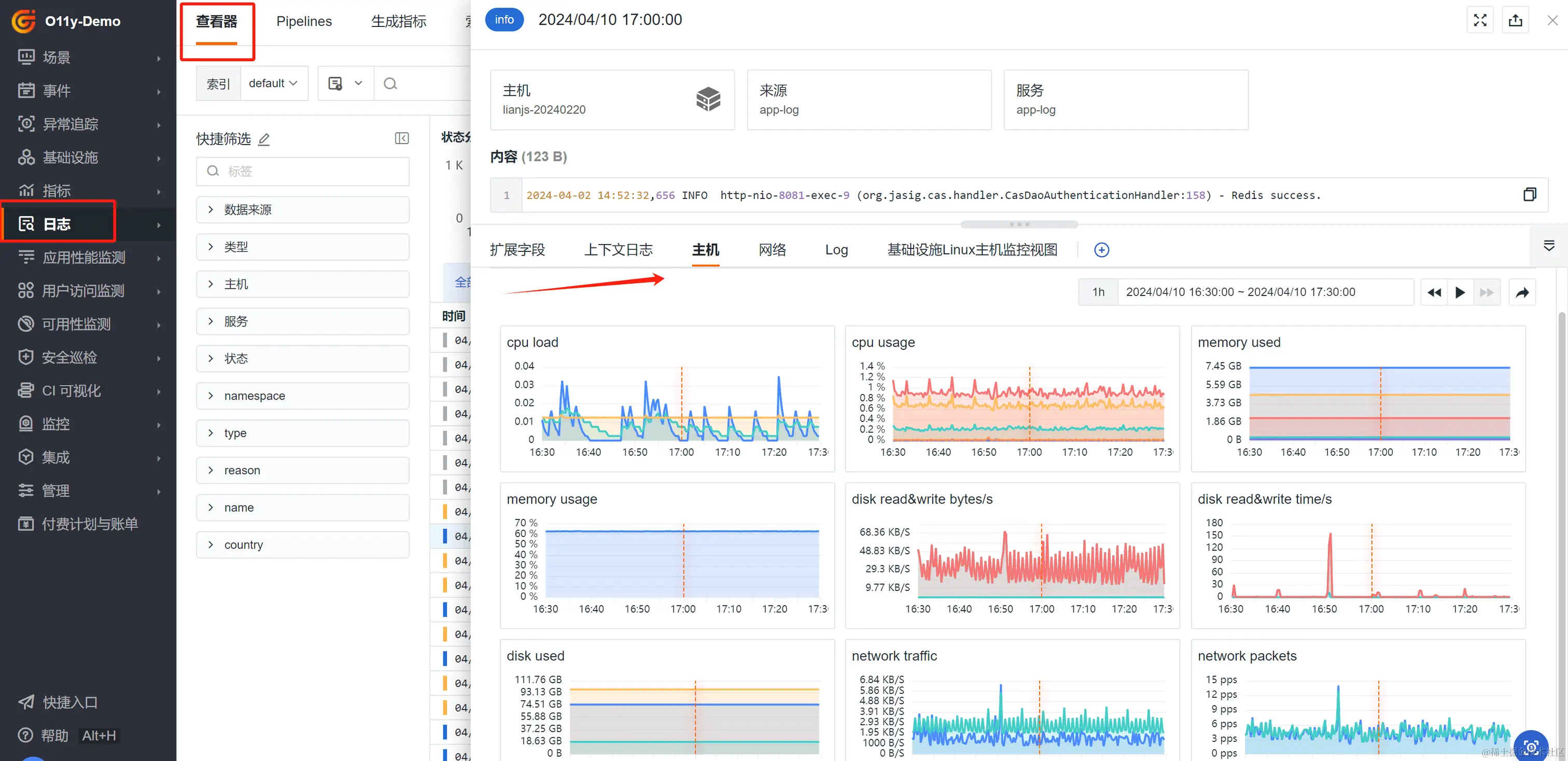This screenshot has width=1568, height=761.
Task: Click the share arrow beside time controls
Action: coord(1522,292)
